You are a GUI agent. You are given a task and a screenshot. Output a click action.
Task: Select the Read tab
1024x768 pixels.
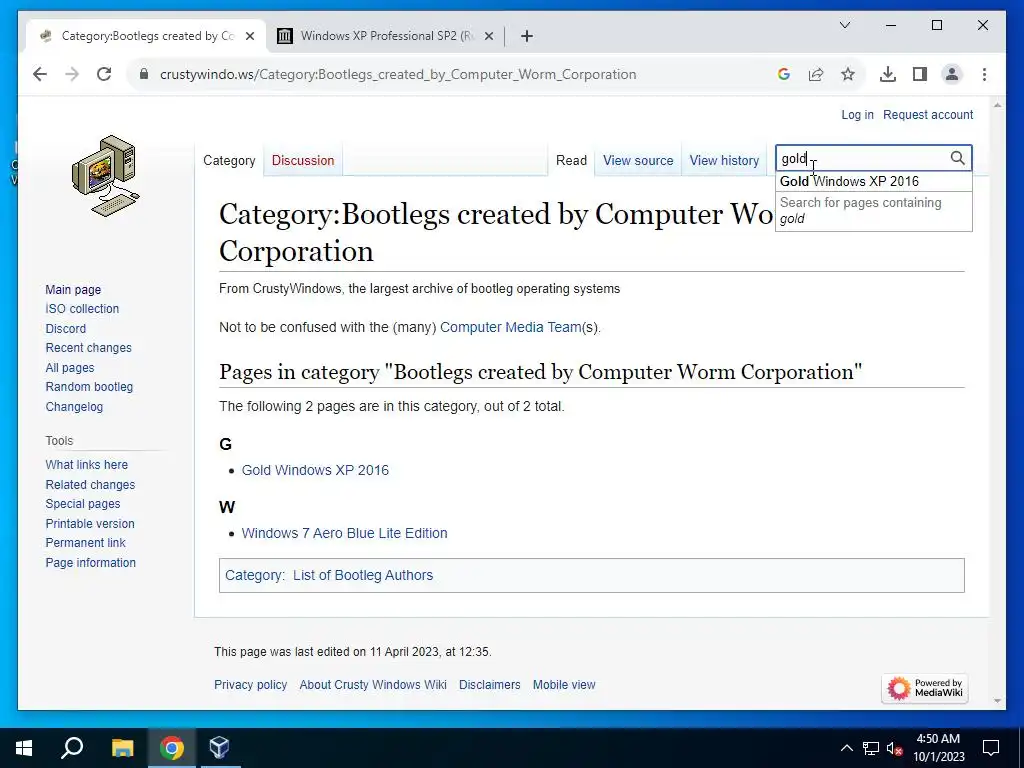(571, 161)
